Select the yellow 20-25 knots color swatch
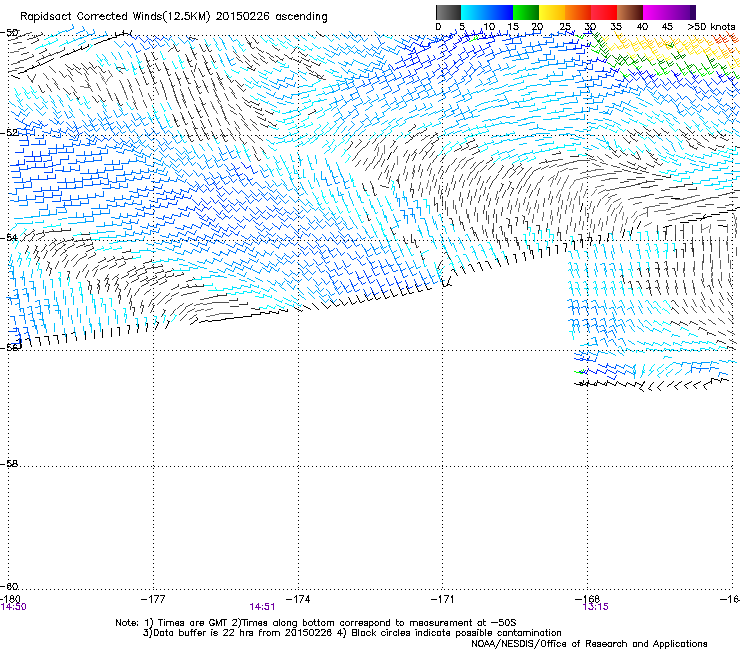 click(552, 12)
